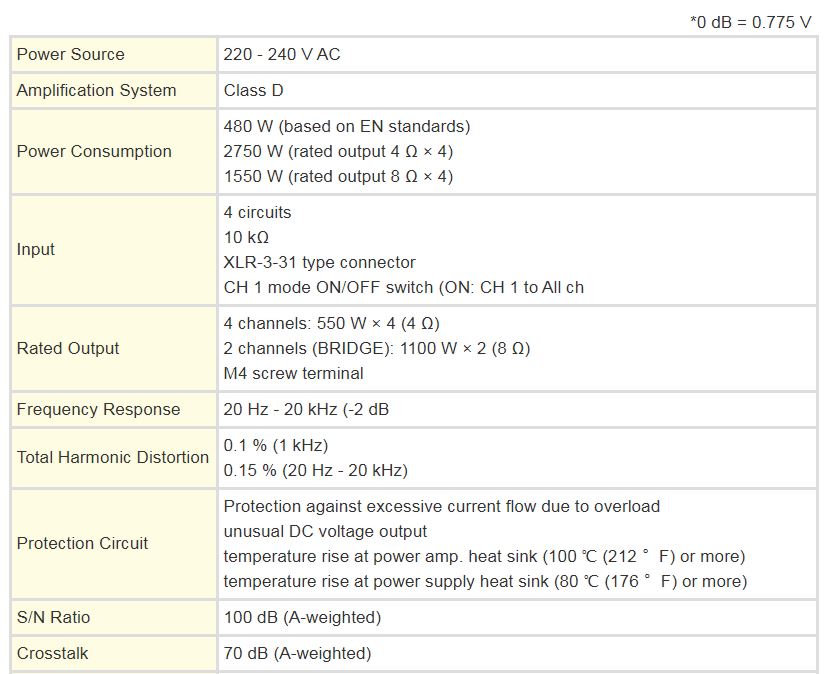
Task: Click the "XLR-3-31 type connector" text
Action: point(319,262)
